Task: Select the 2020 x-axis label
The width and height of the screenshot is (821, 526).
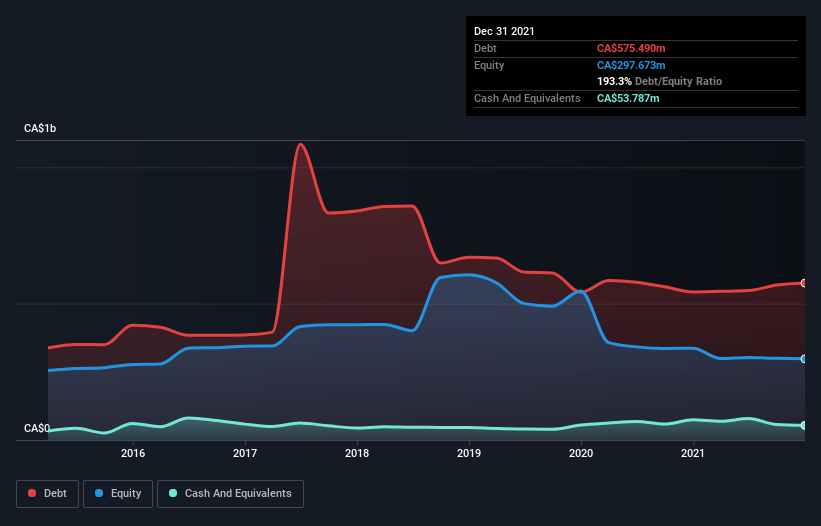Action: click(581, 453)
